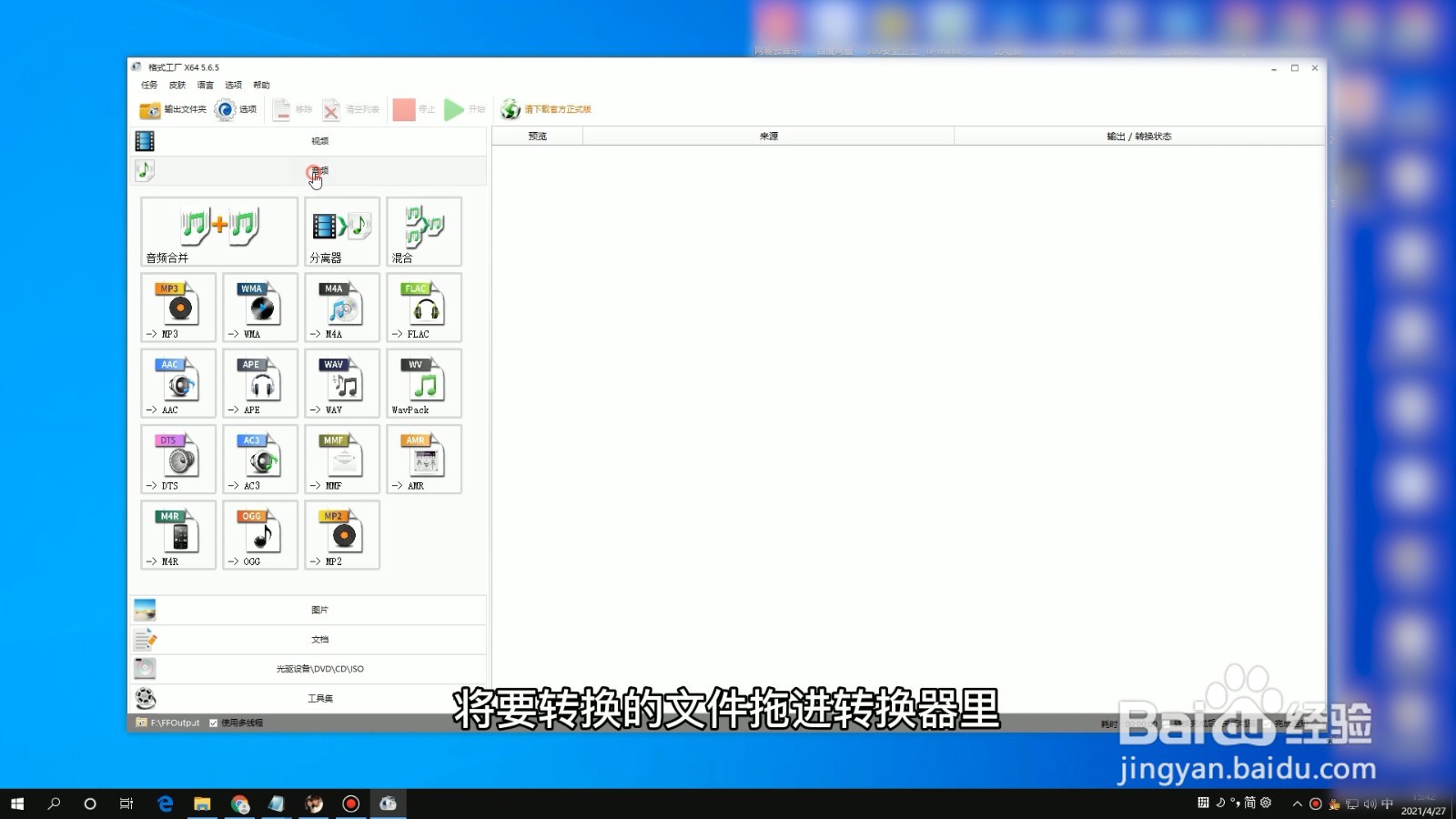
Task: Open the FLAC conversion tool
Action: tap(423, 308)
